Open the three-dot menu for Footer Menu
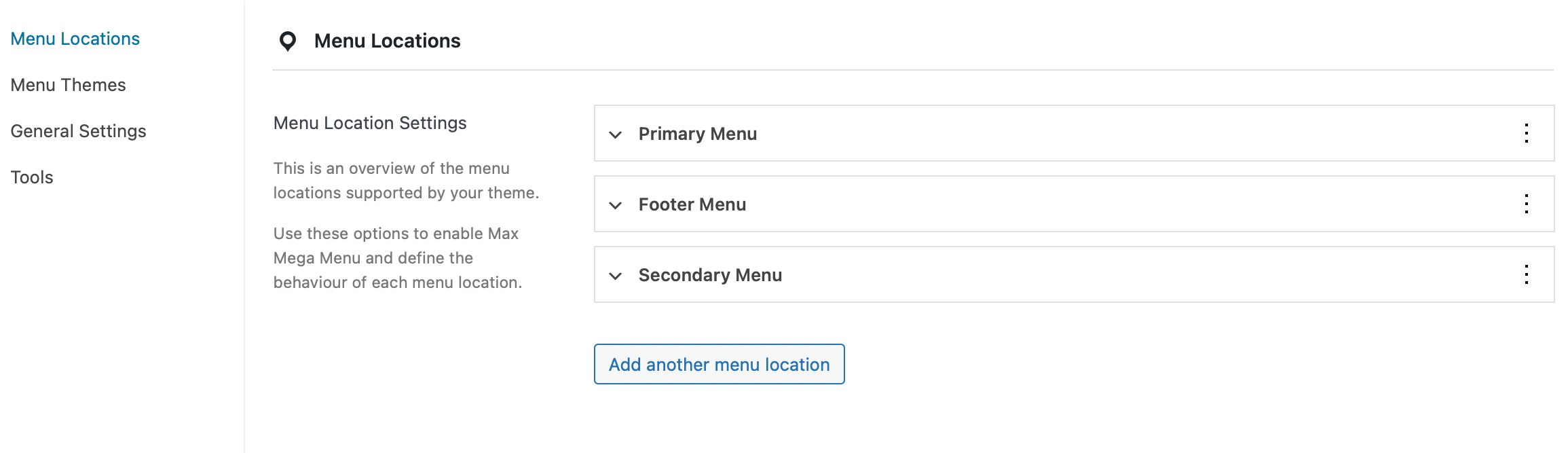Image resolution: width=1568 pixels, height=453 pixels. (1527, 204)
